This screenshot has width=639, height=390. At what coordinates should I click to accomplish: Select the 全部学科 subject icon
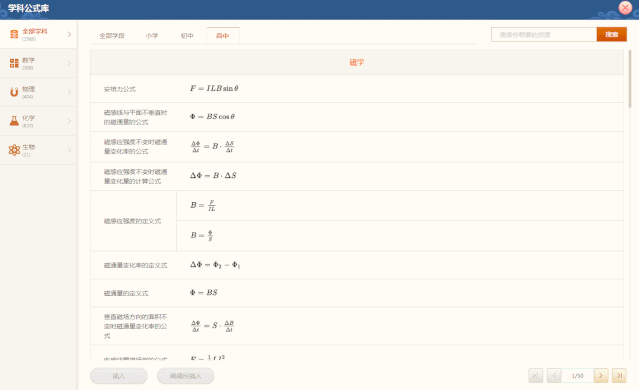pyautogui.click(x=14, y=34)
